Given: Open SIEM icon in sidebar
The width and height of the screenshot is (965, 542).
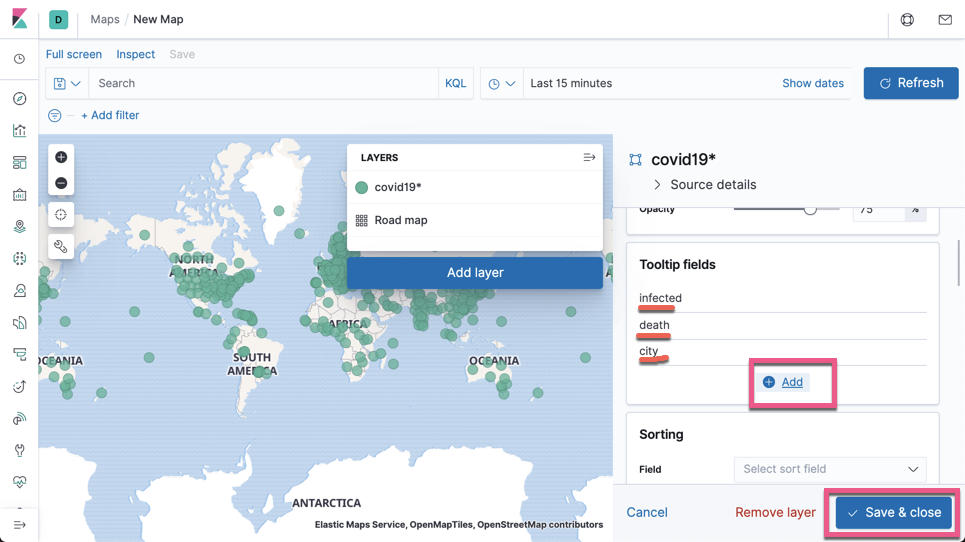Looking at the screenshot, I should [x=20, y=418].
